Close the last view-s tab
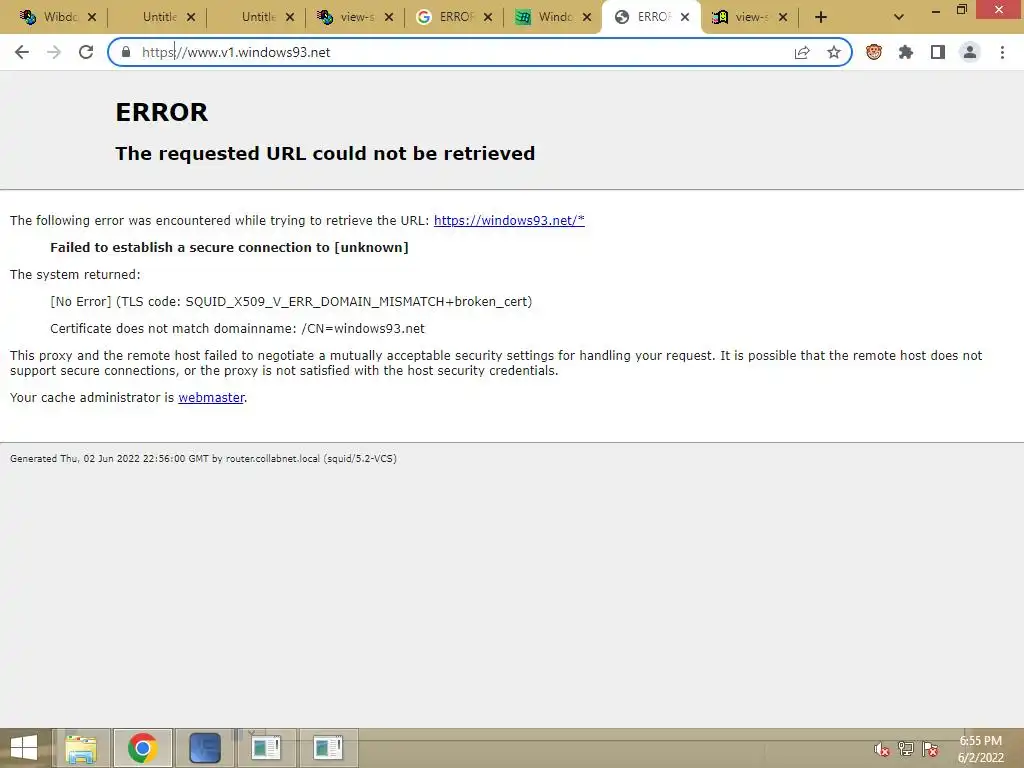This screenshot has width=1024, height=768. [x=783, y=17]
